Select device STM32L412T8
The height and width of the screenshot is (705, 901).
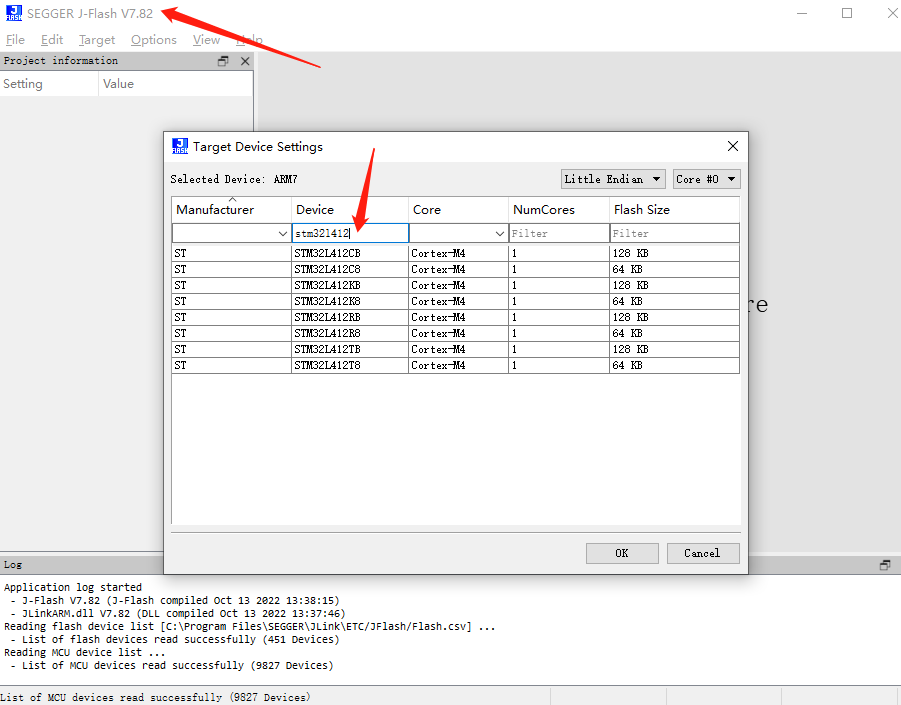click(350, 365)
